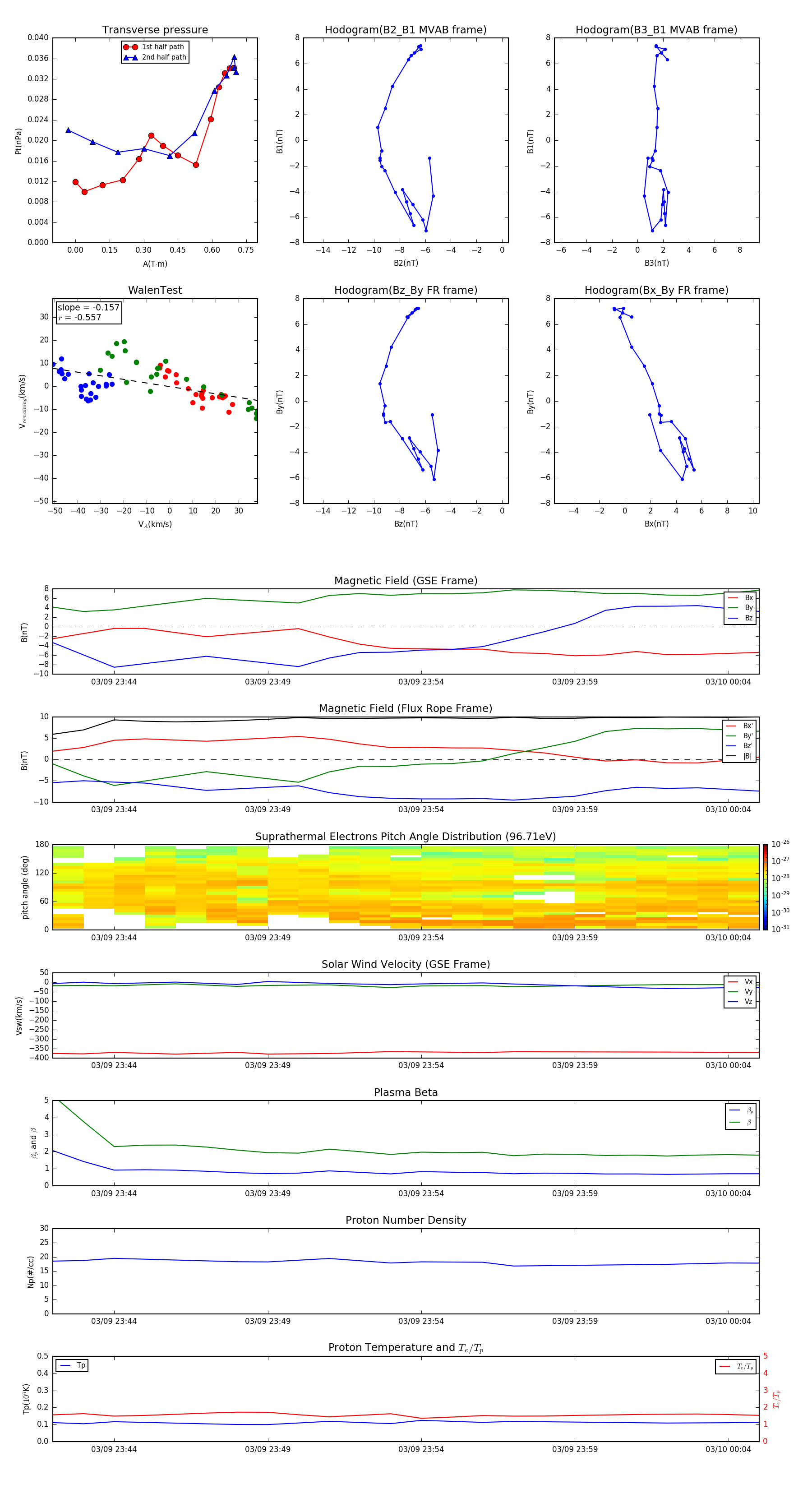Click "03/10 00:04" tick under Proton Temperature panel

pyautogui.click(x=728, y=1450)
